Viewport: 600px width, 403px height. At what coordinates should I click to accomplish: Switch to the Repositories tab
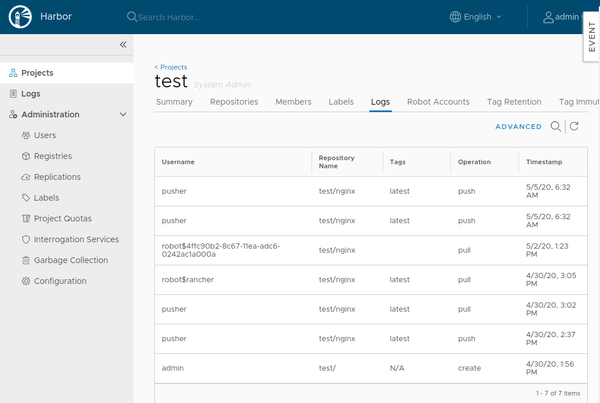click(x=234, y=102)
